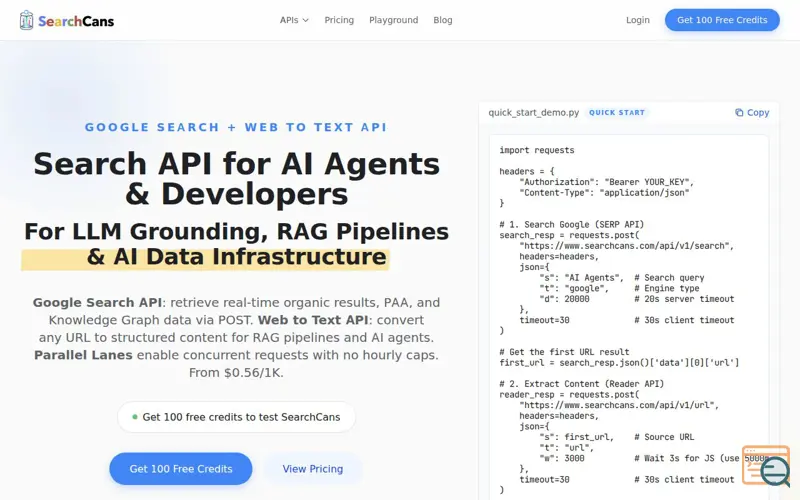This screenshot has height=500, width=800.
Task: Click Get 100 free credits to test SearchCans pill
Action: coord(236,417)
